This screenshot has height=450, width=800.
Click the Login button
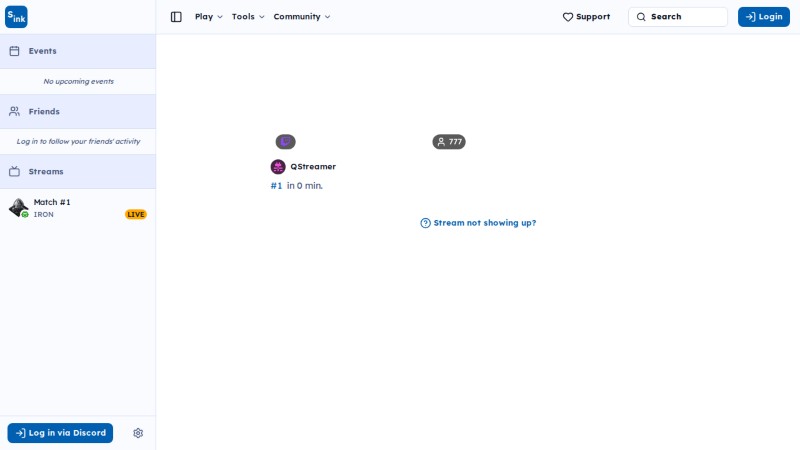tap(764, 17)
